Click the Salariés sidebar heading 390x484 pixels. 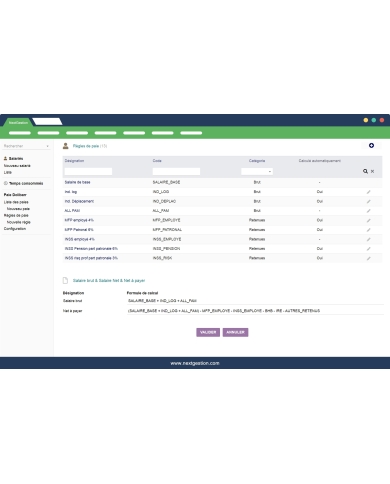(x=16, y=159)
